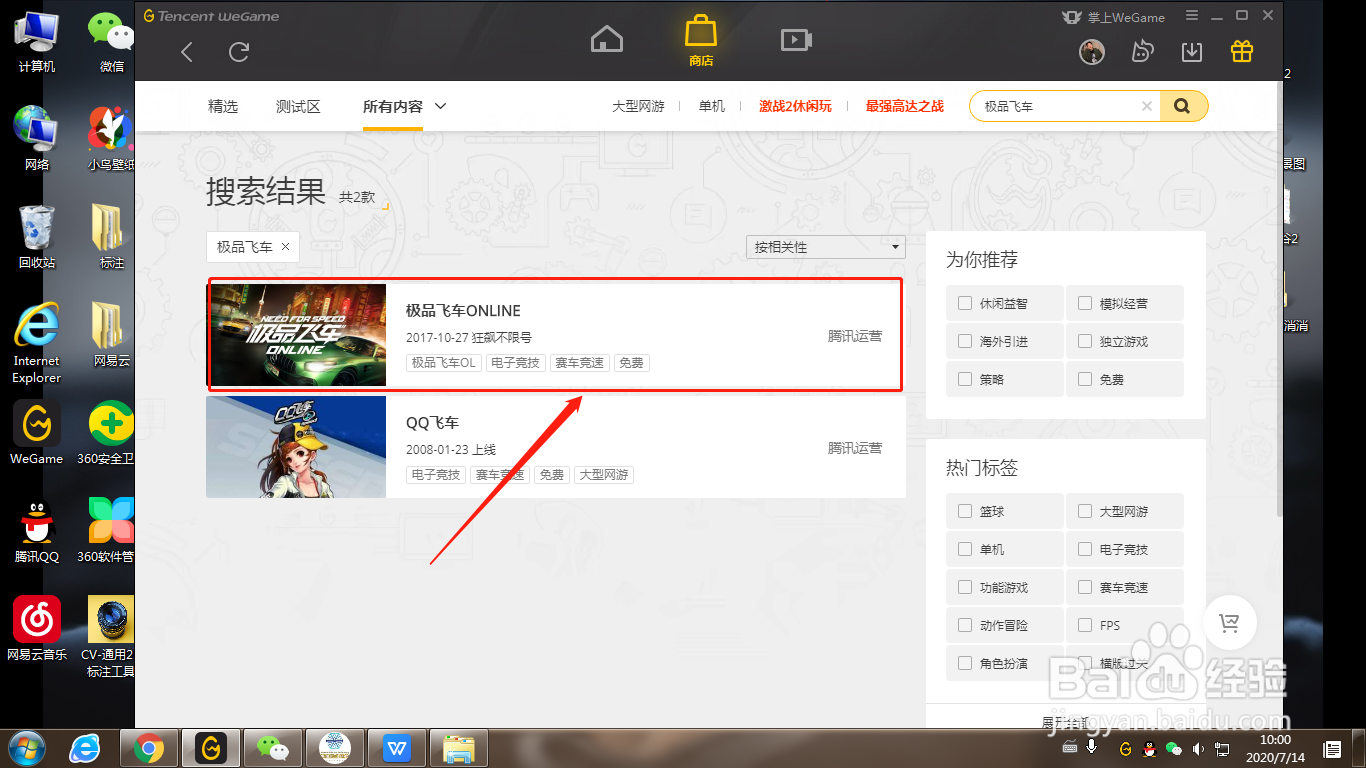Open the QQ飞车 game thumbnail
Image resolution: width=1366 pixels, height=768 pixels.
pos(296,447)
